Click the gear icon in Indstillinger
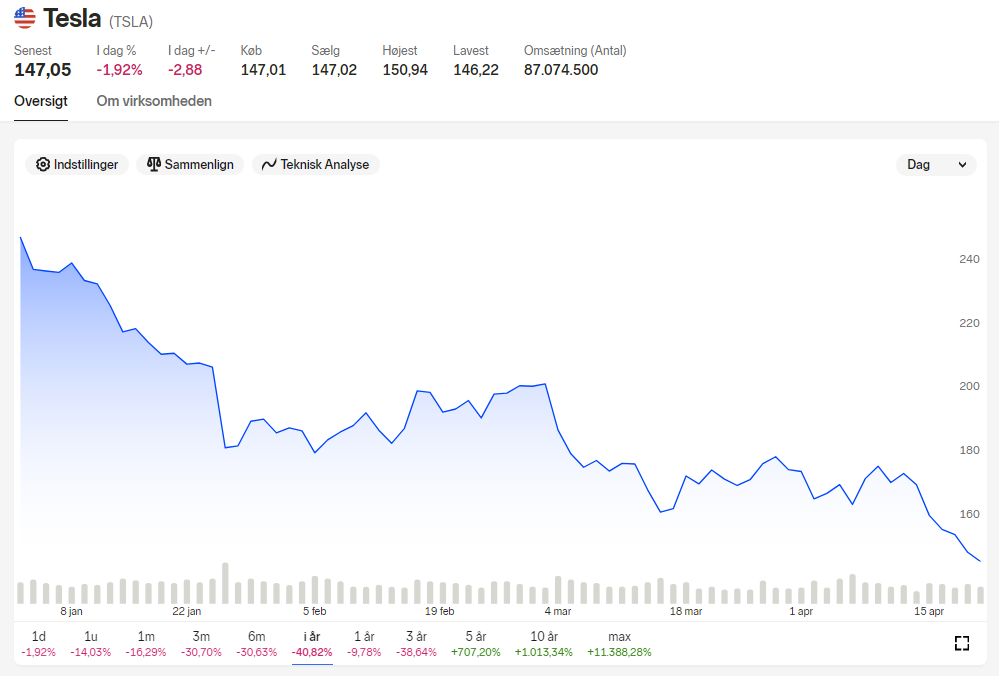This screenshot has width=999, height=676. point(43,164)
